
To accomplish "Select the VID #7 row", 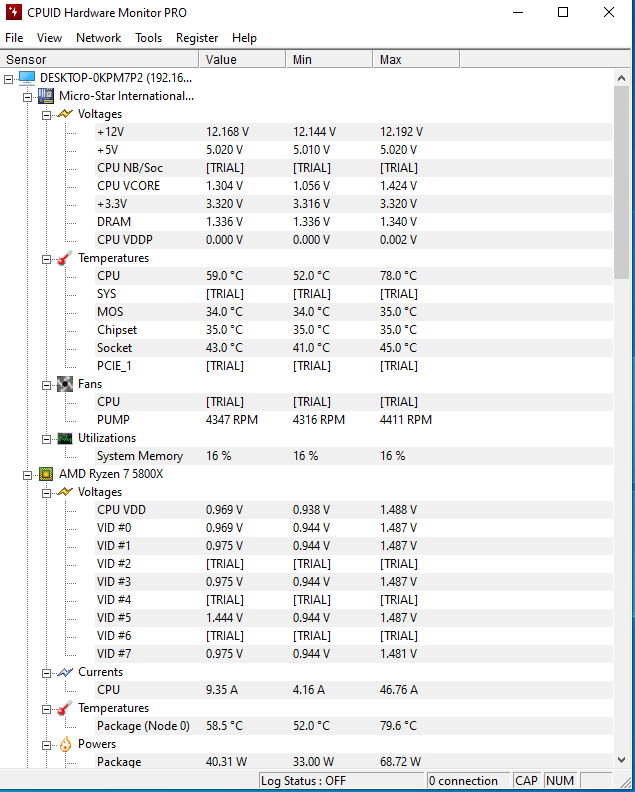I will pyautogui.click(x=354, y=654).
